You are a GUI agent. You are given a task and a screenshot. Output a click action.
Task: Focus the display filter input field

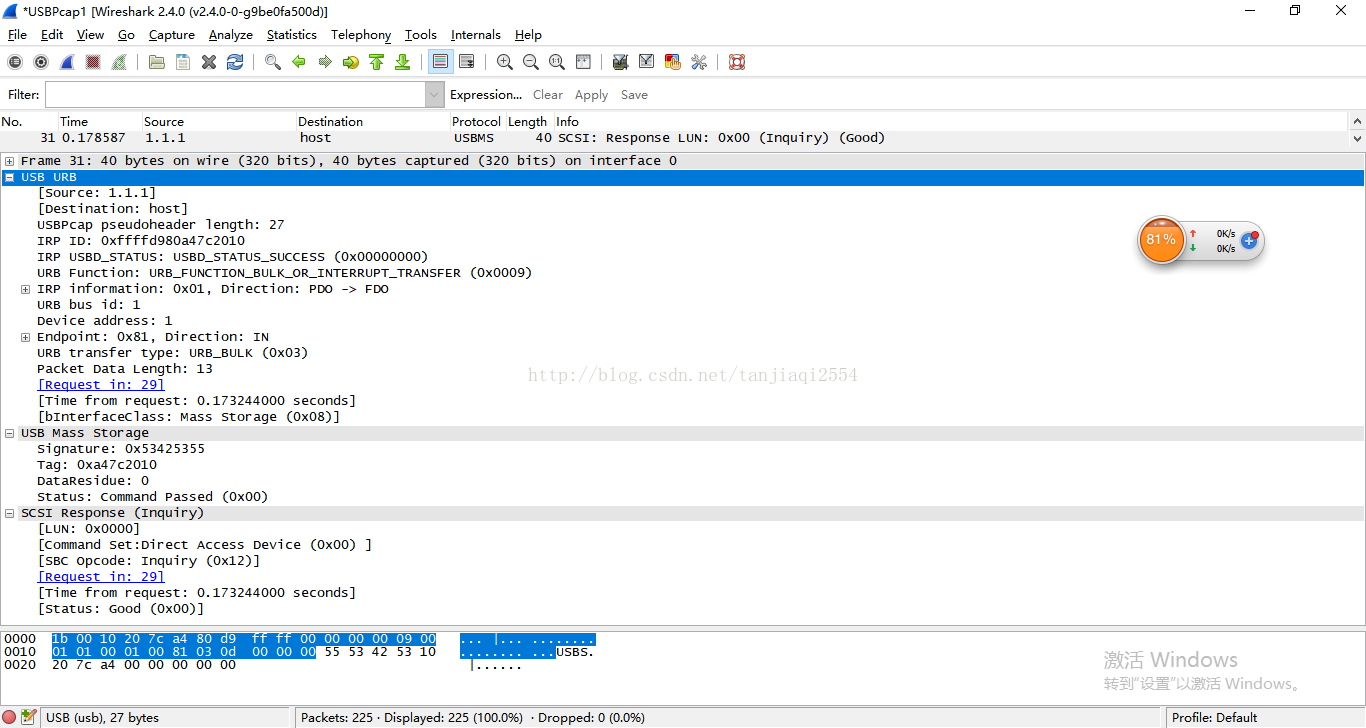[x=235, y=95]
